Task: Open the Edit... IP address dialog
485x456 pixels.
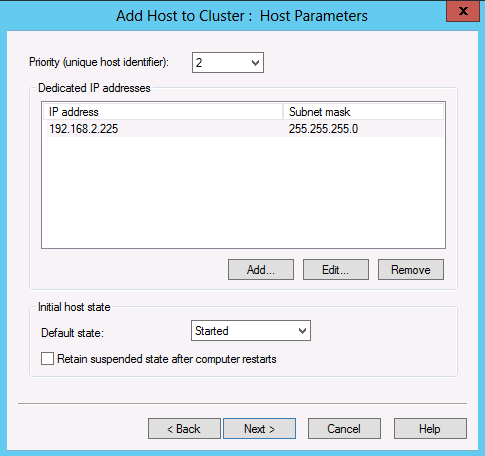Action: tap(336, 270)
